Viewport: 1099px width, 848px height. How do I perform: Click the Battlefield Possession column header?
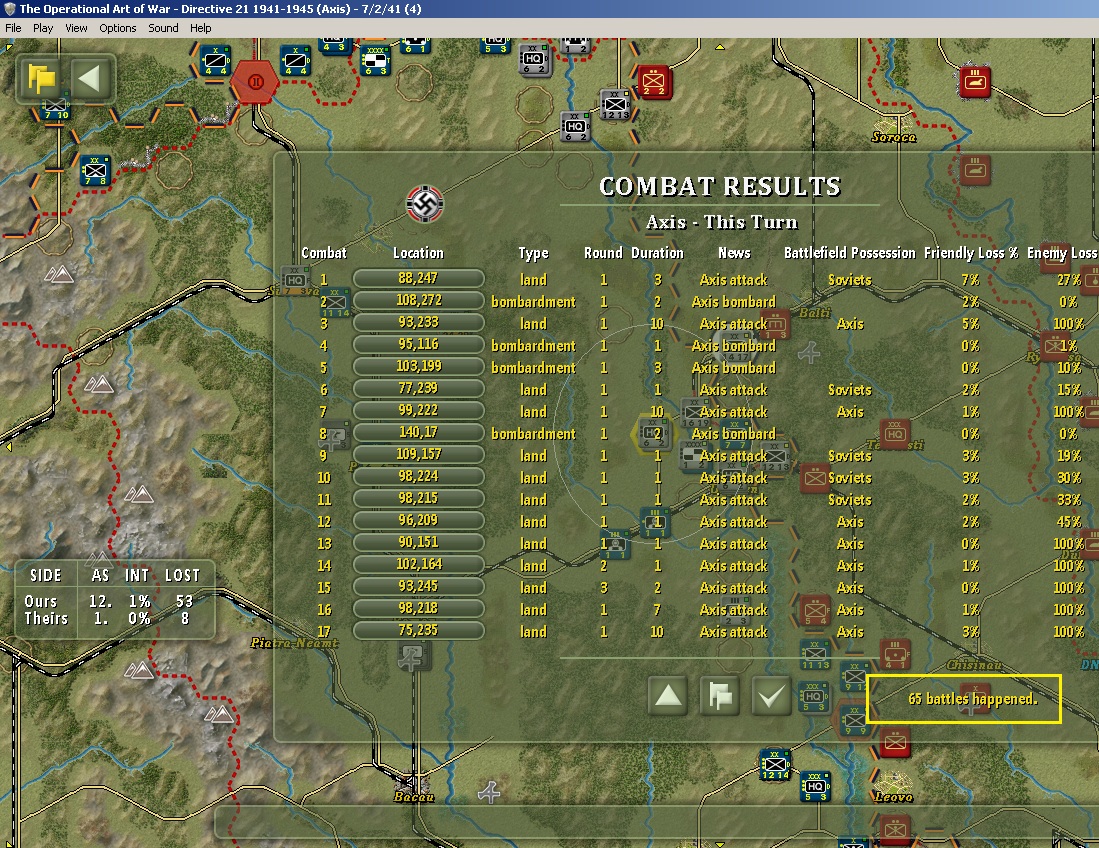point(849,253)
